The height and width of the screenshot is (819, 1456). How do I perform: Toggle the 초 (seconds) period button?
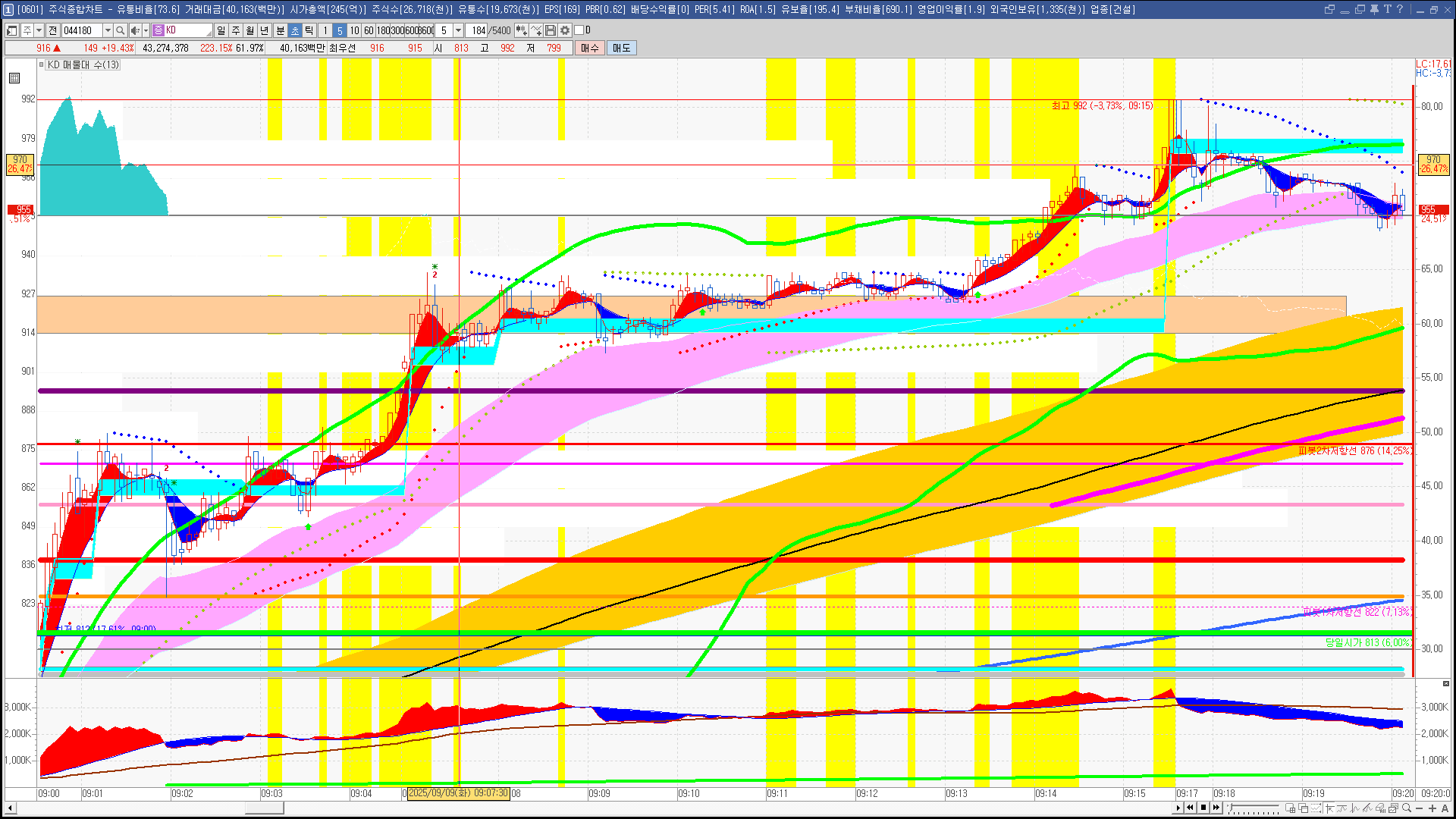tap(295, 30)
